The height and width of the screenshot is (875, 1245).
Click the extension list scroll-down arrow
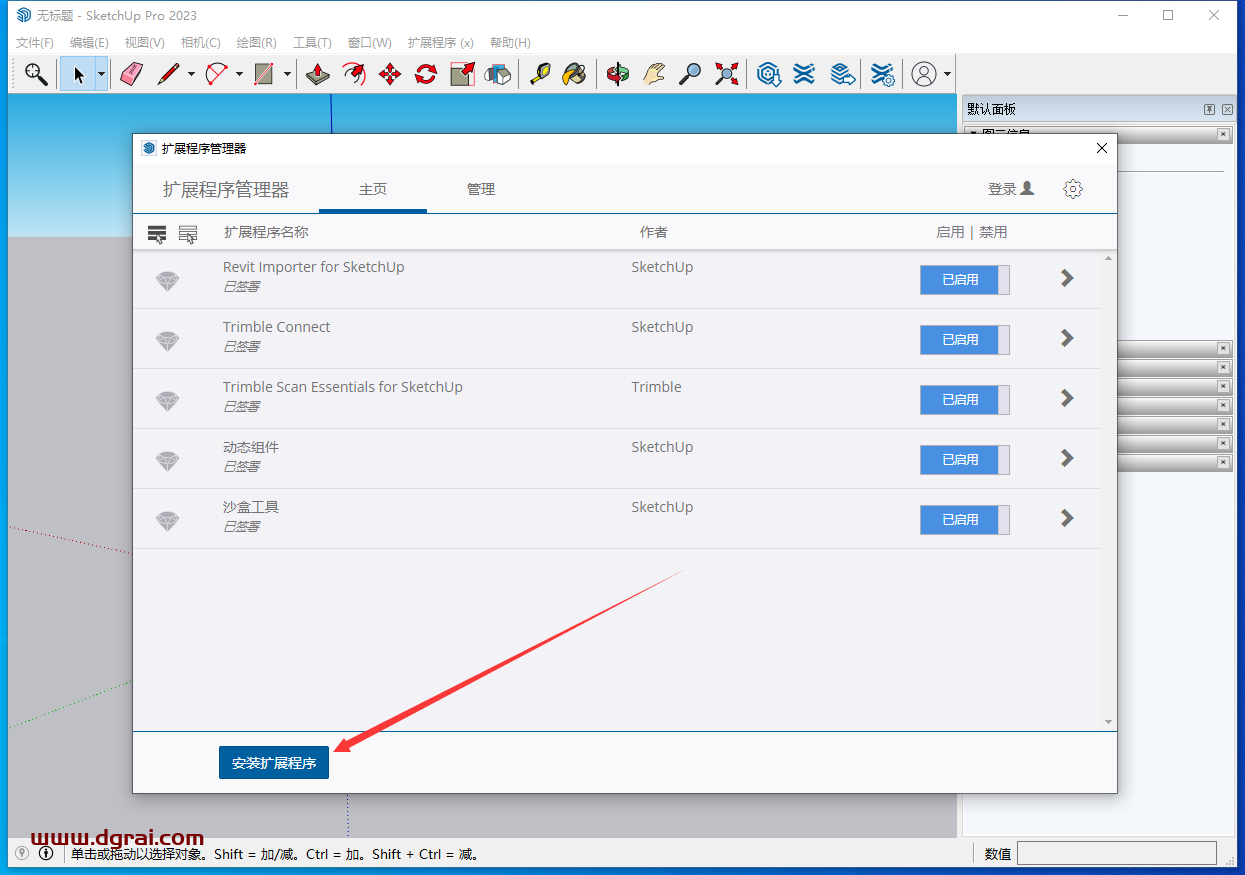[x=1108, y=722]
